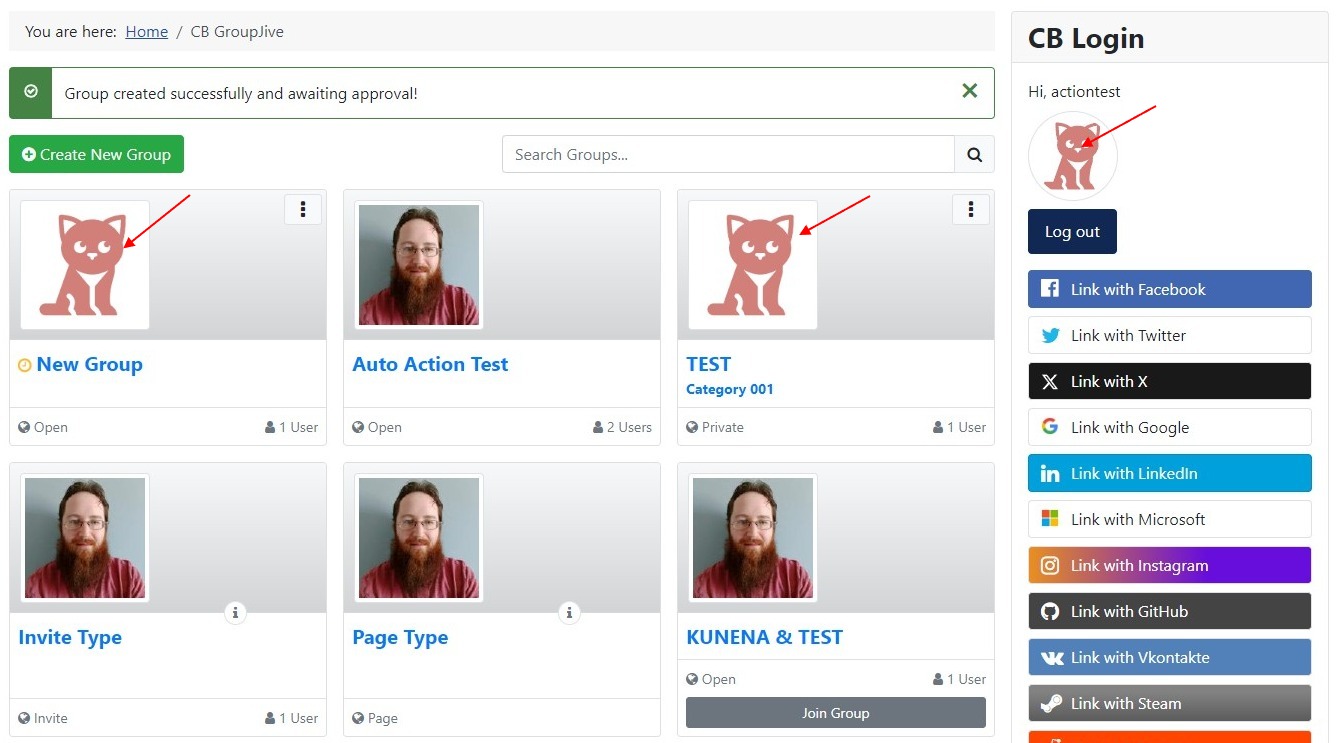Go to the Home breadcrumb link
Viewport: 1339px width, 743px height.
point(147,31)
